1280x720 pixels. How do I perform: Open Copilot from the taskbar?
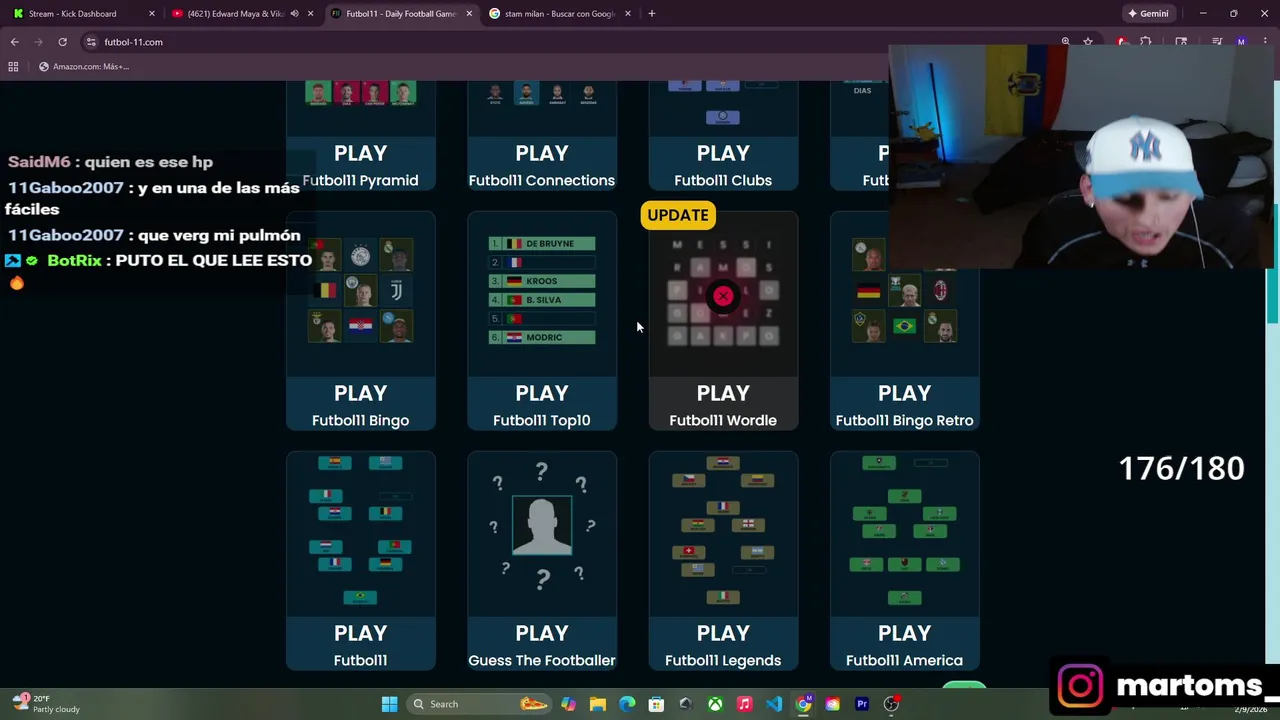coord(568,704)
